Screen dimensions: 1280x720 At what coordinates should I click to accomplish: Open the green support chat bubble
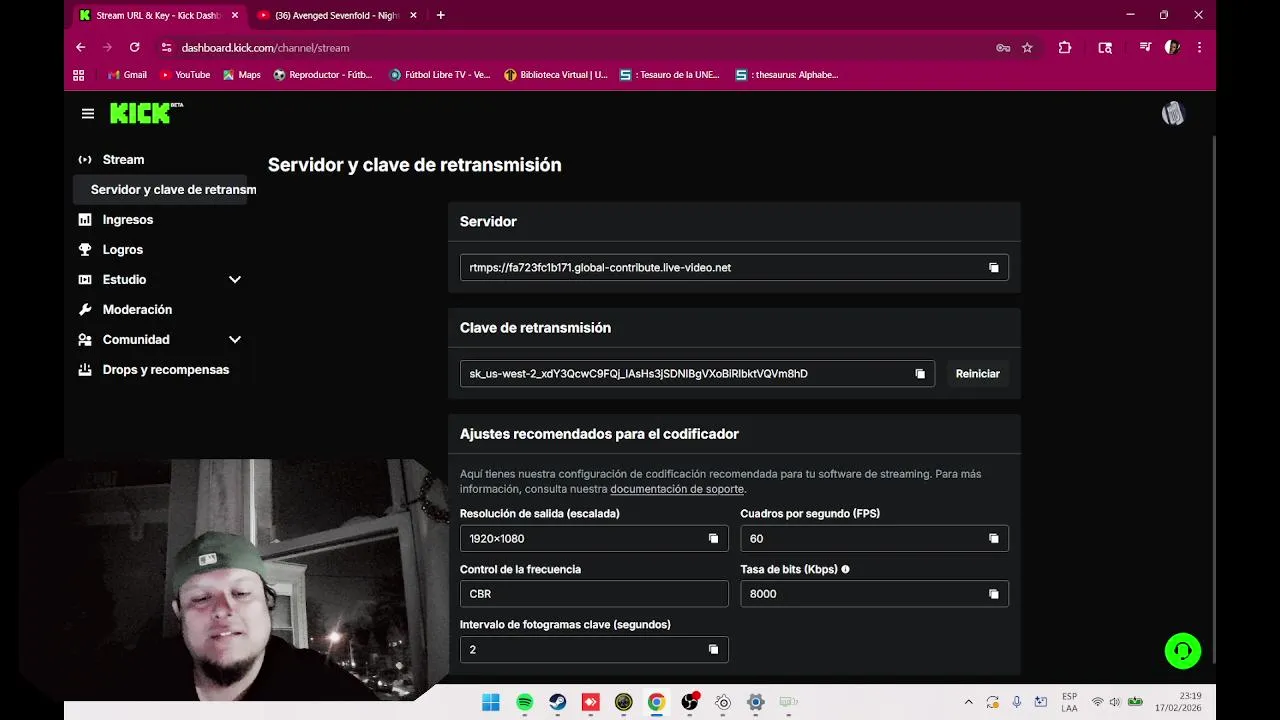[1183, 651]
